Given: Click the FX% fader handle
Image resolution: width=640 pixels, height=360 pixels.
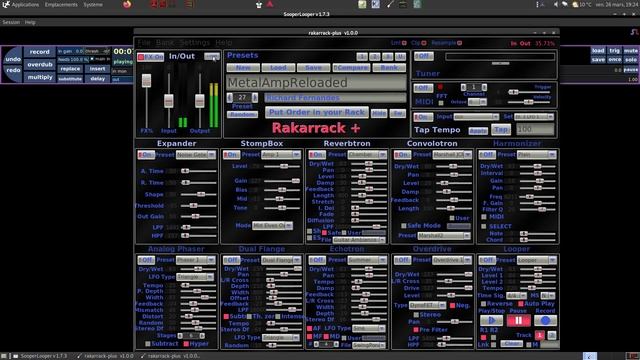Looking at the screenshot, I should [x=147, y=80].
